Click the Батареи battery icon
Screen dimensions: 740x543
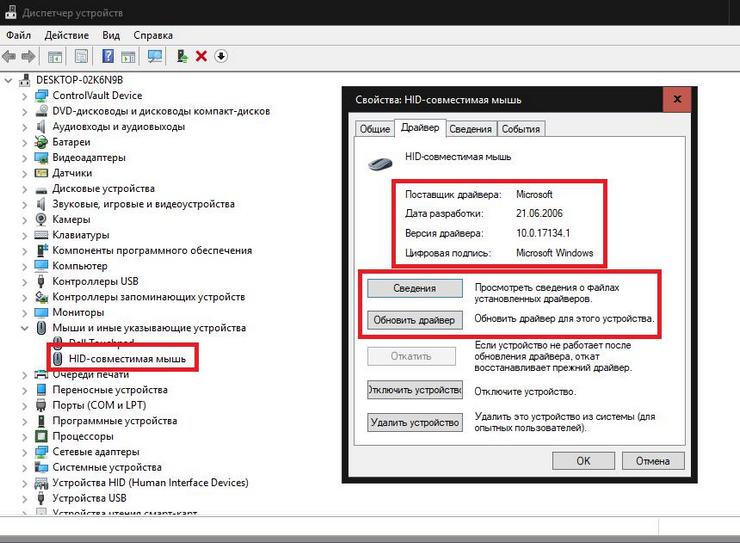click(42, 142)
